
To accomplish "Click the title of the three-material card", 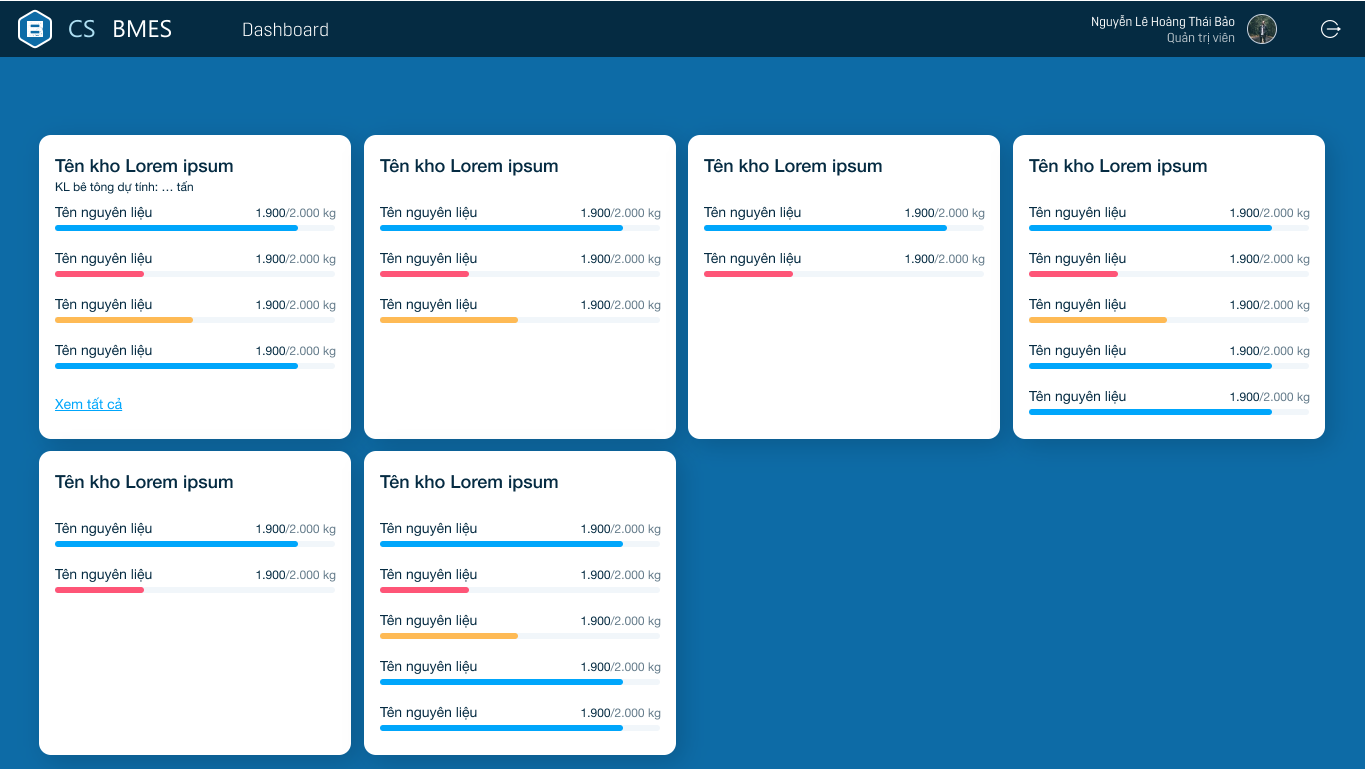I will pyautogui.click(x=469, y=166).
